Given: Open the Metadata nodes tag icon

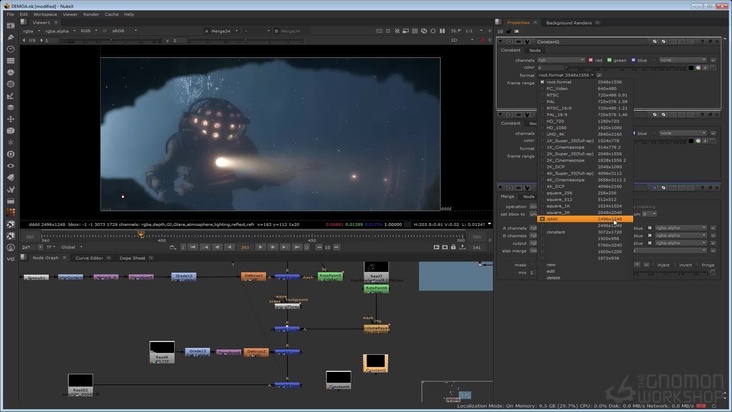Looking at the screenshot, I should pyautogui.click(x=10, y=177).
